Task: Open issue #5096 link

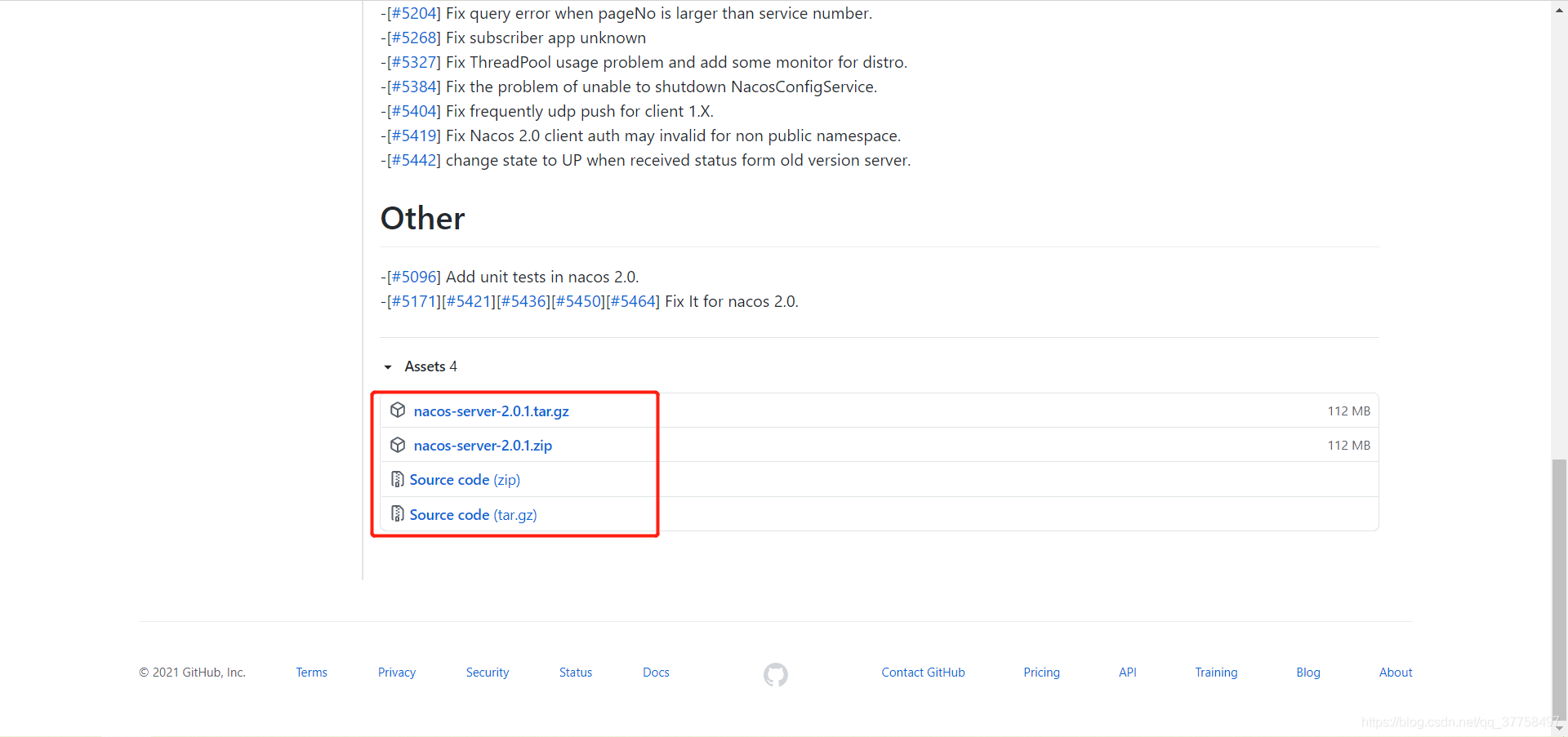Action: [x=413, y=277]
